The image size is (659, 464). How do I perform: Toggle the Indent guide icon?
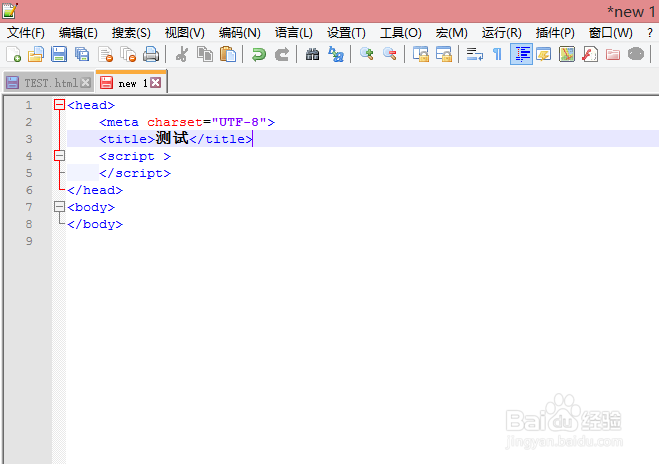point(521,54)
